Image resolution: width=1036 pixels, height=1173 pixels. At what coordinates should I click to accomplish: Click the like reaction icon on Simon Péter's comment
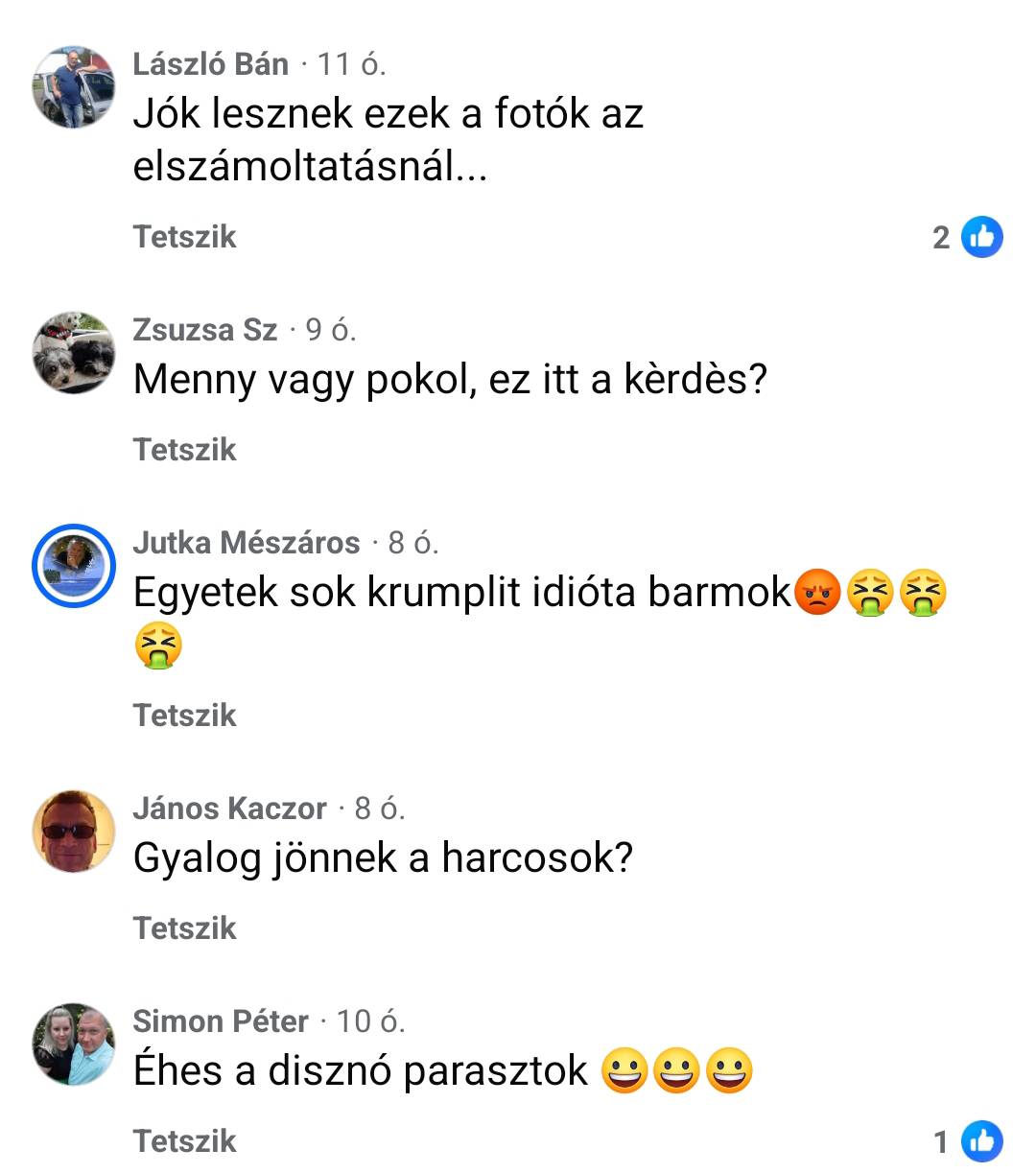(x=981, y=1141)
